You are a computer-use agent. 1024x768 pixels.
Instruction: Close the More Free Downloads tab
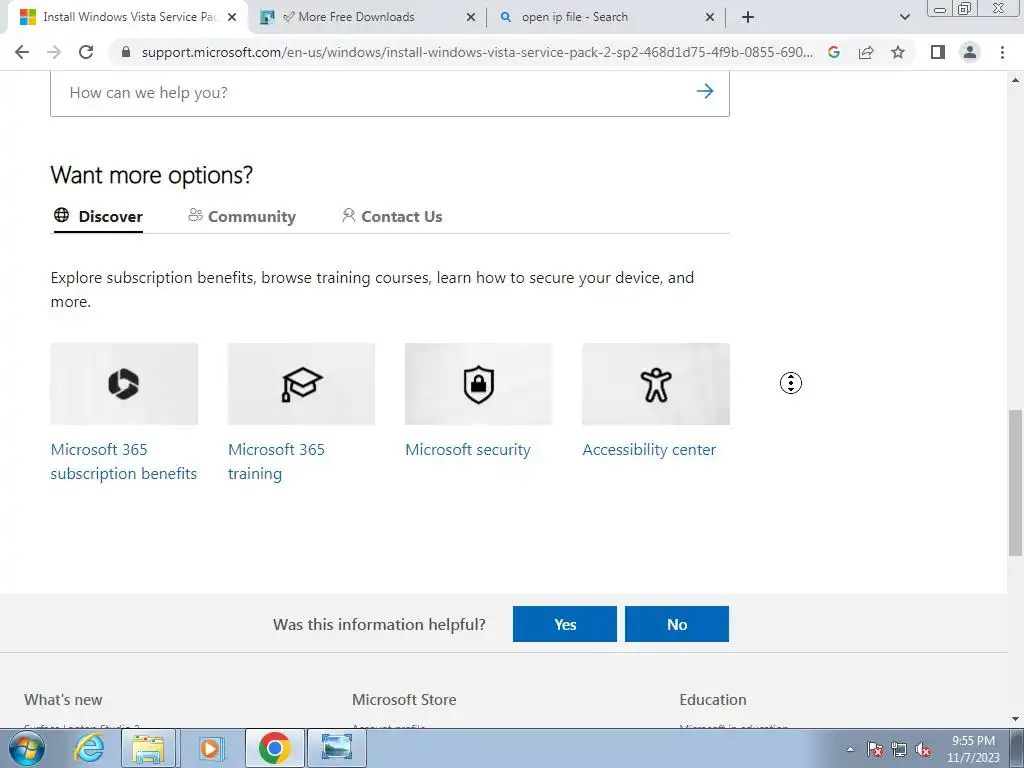[x=471, y=18]
